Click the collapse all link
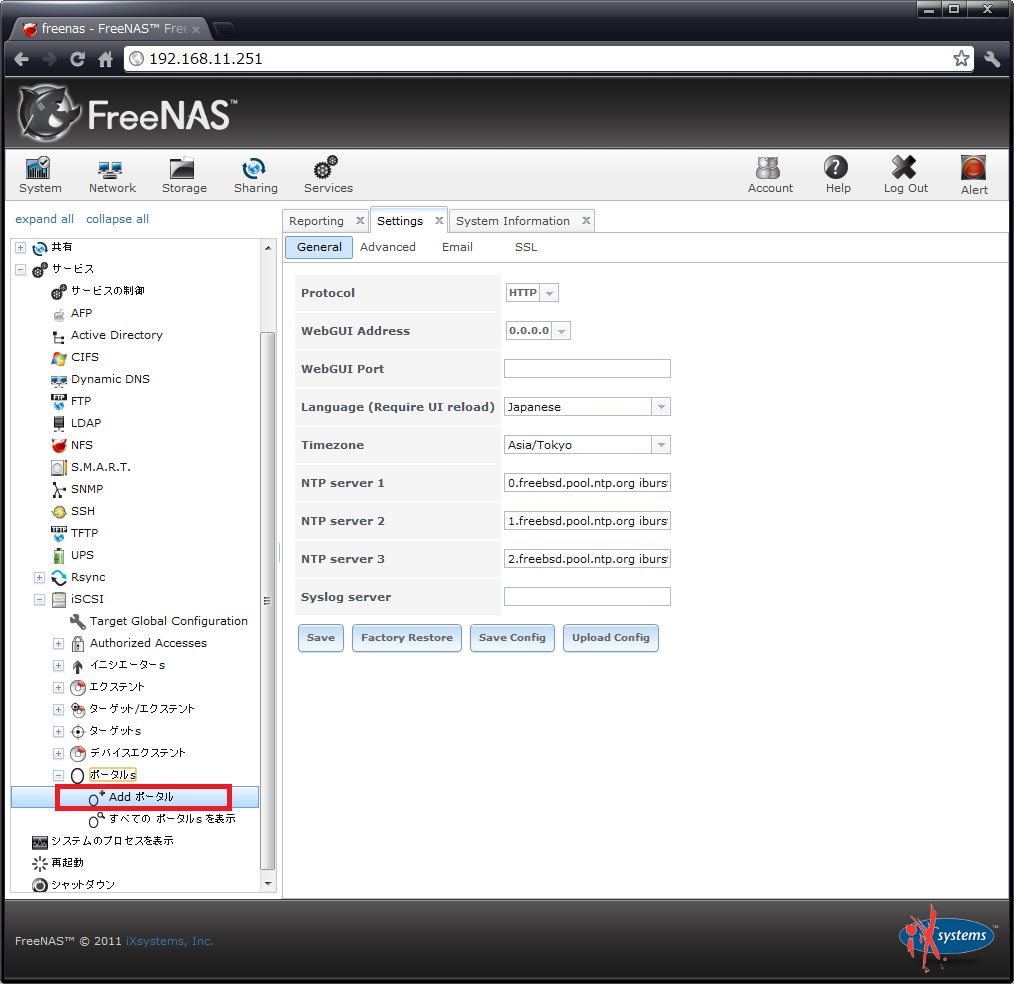 pos(117,219)
